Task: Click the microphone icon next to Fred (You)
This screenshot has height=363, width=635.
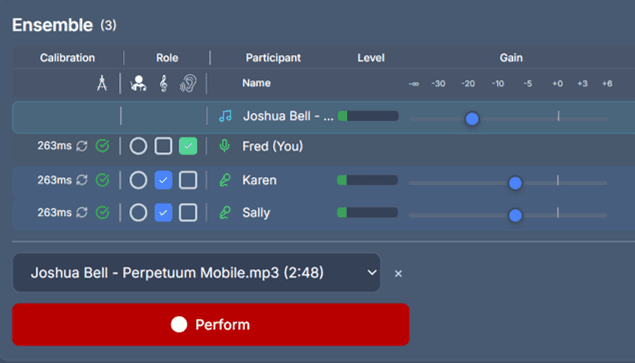Action: point(225,146)
